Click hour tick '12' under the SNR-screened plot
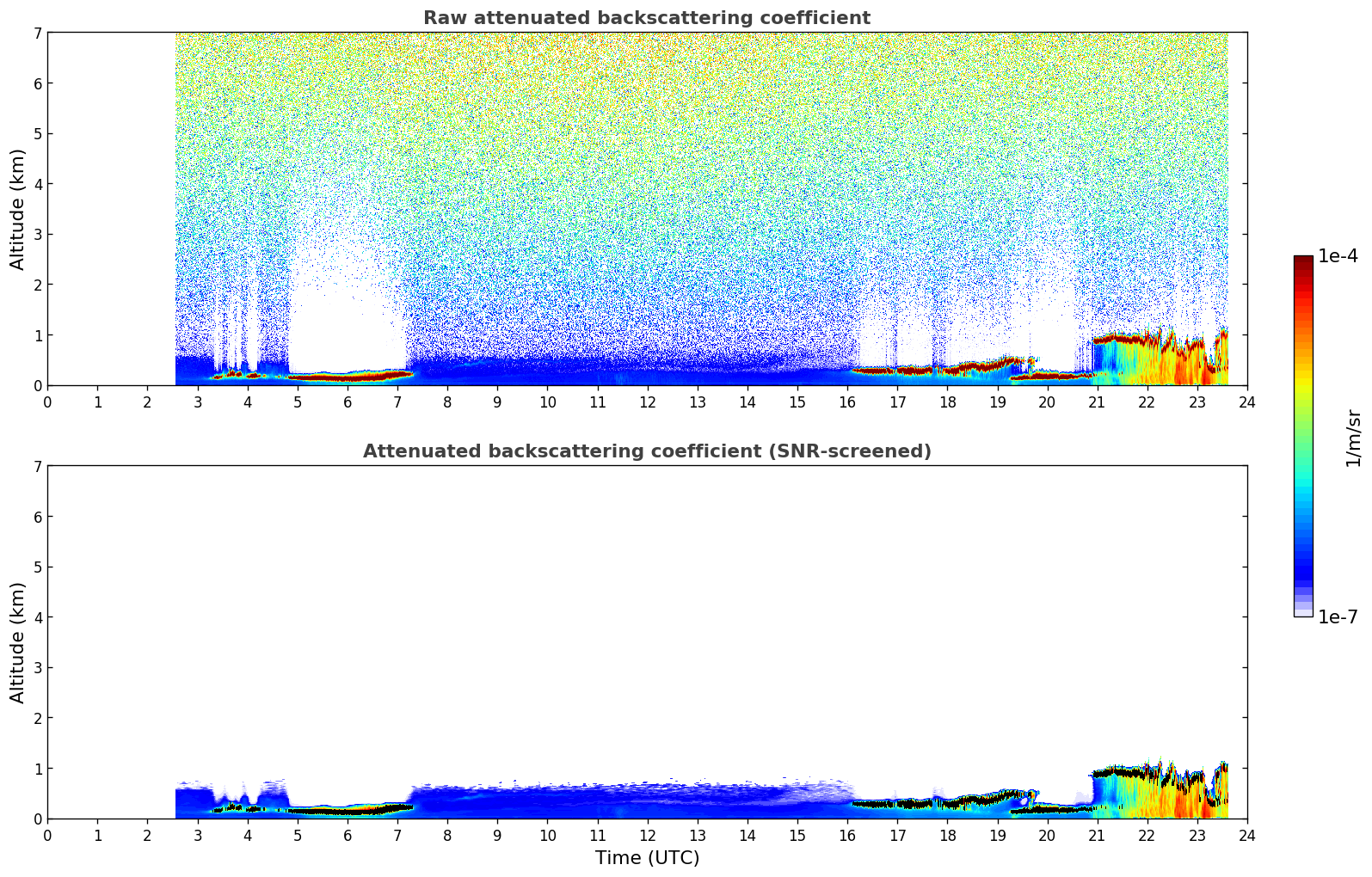Image resolution: width=1372 pixels, height=877 pixels. pos(647,835)
